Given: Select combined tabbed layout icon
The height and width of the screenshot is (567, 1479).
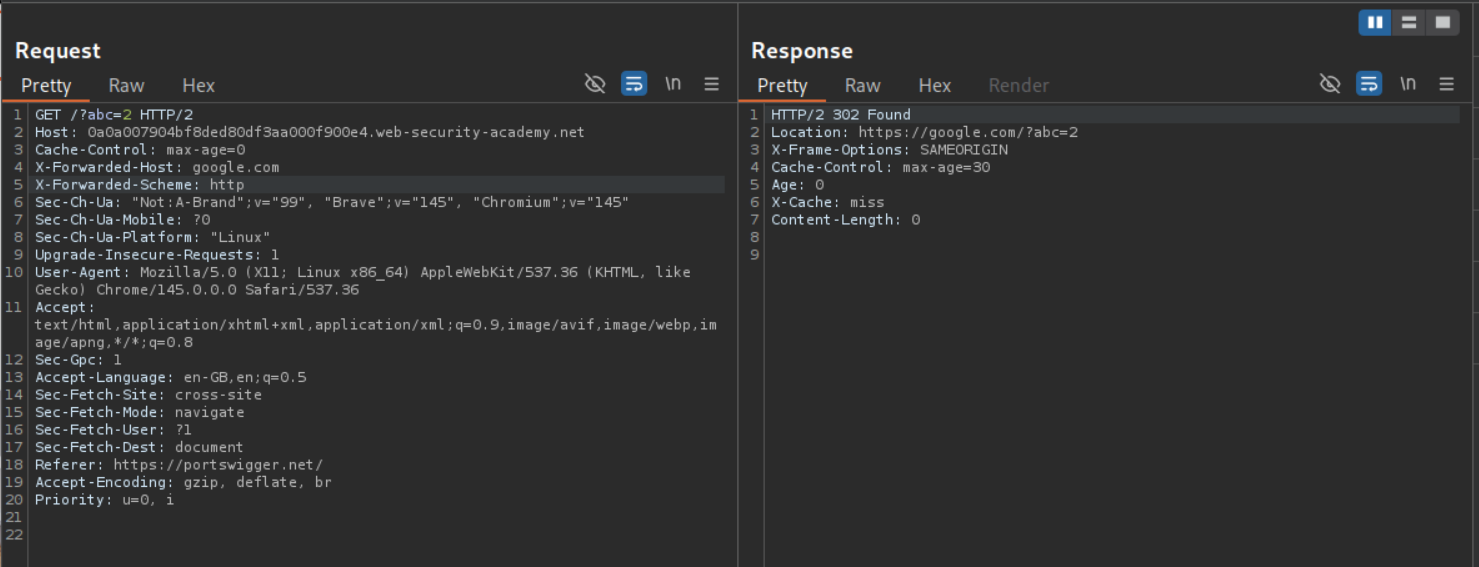Looking at the screenshot, I should (1442, 22).
